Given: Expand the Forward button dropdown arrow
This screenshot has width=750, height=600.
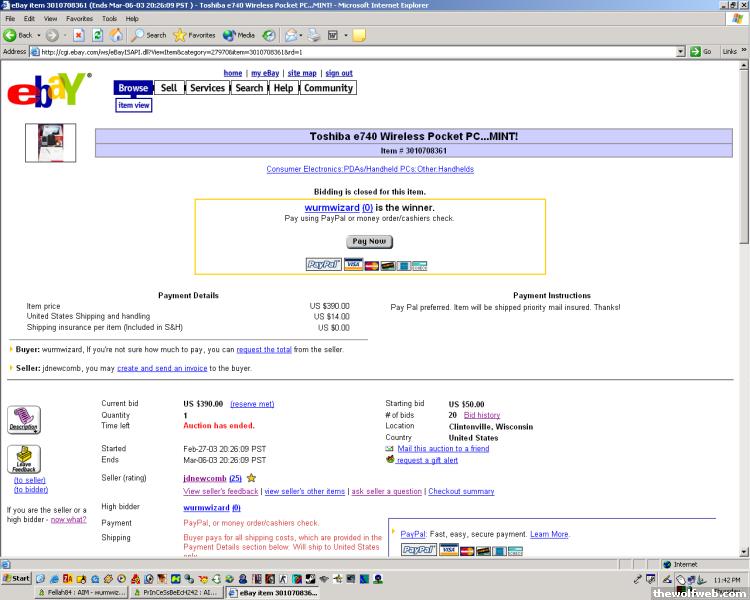Looking at the screenshot, I should click(x=63, y=35).
